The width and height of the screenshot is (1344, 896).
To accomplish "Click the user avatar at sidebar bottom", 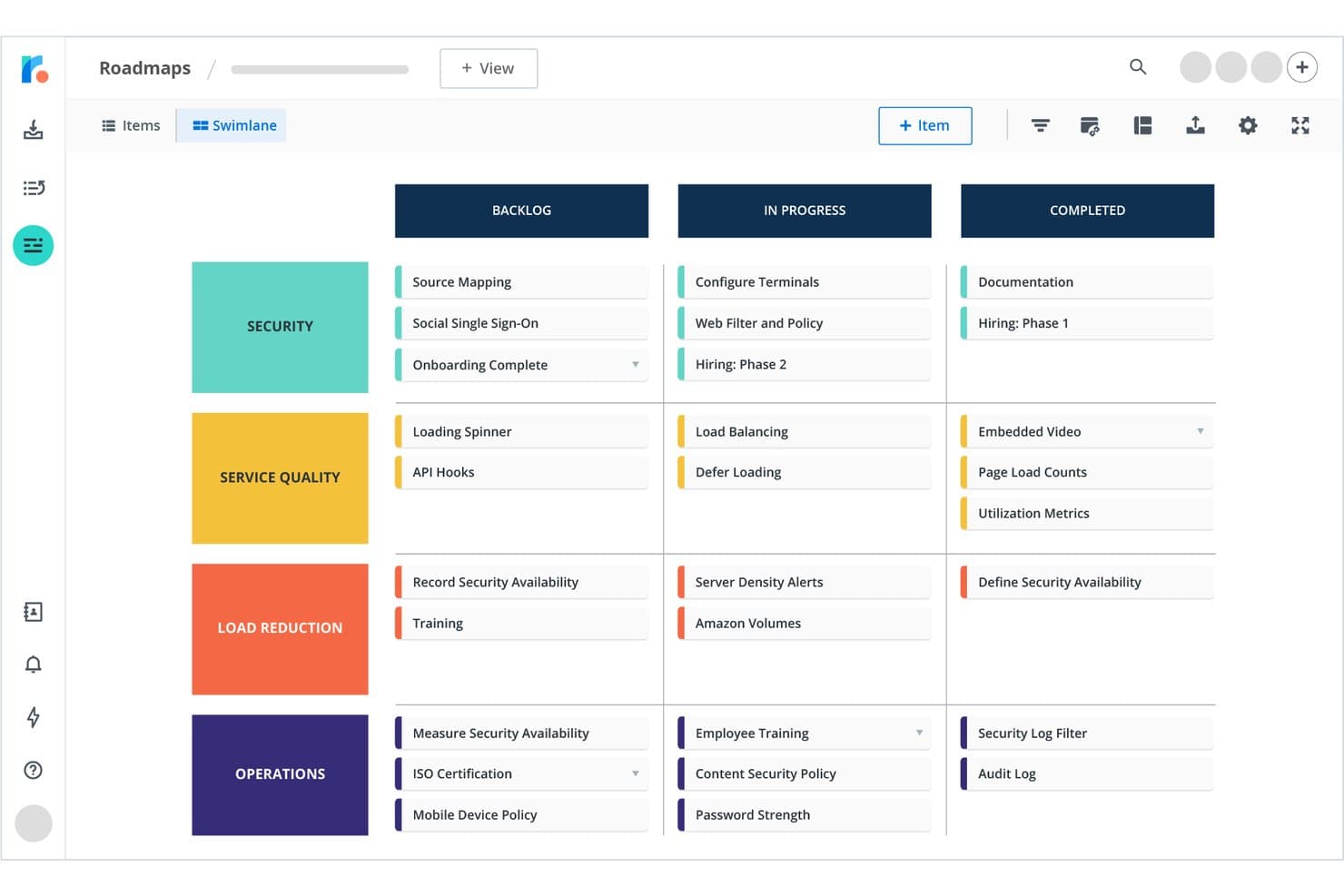I will (x=34, y=823).
